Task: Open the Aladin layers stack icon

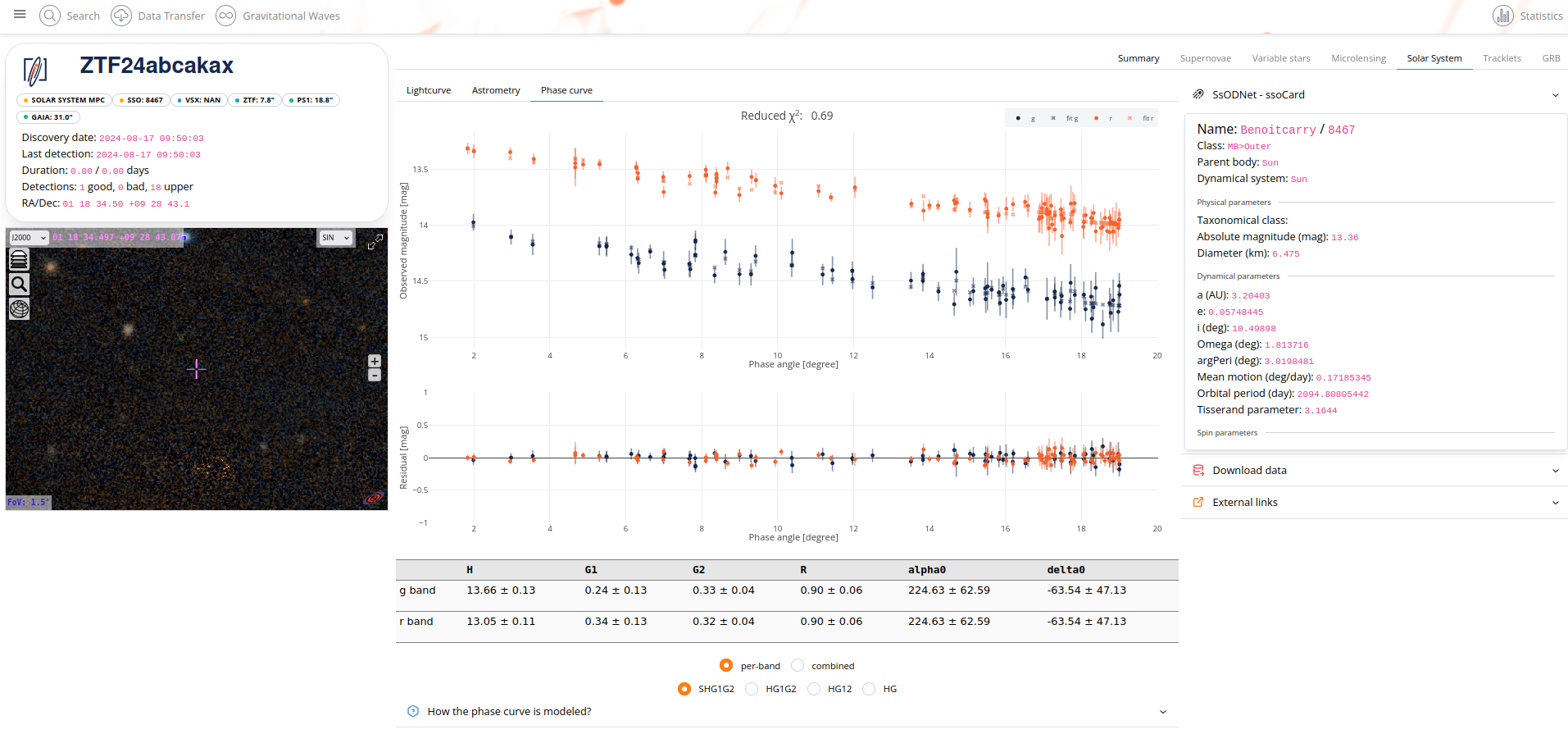Action: tap(19, 260)
